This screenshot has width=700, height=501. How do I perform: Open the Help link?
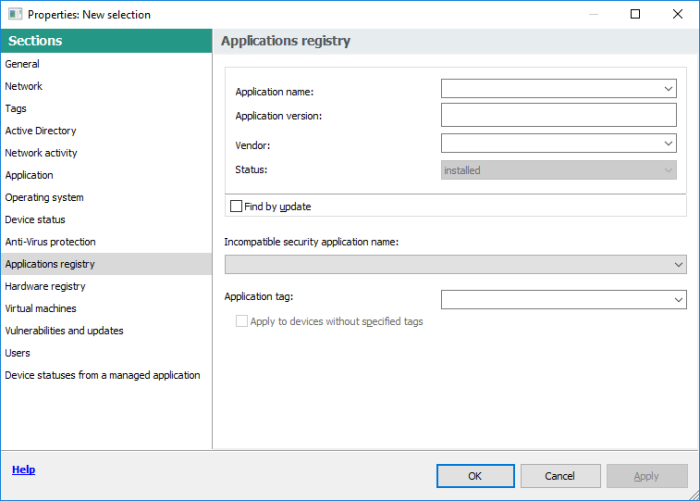[23, 469]
